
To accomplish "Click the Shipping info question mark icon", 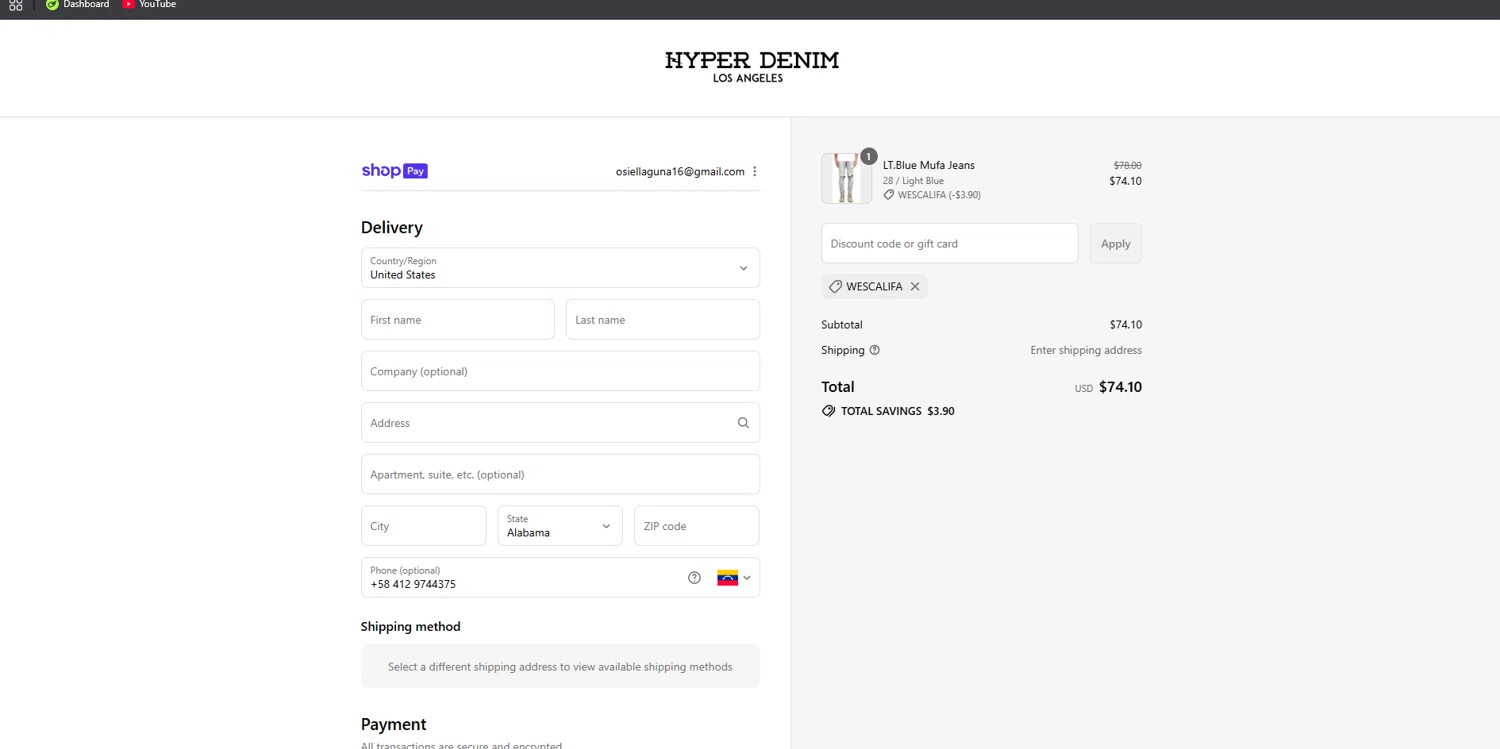I will 875,350.
